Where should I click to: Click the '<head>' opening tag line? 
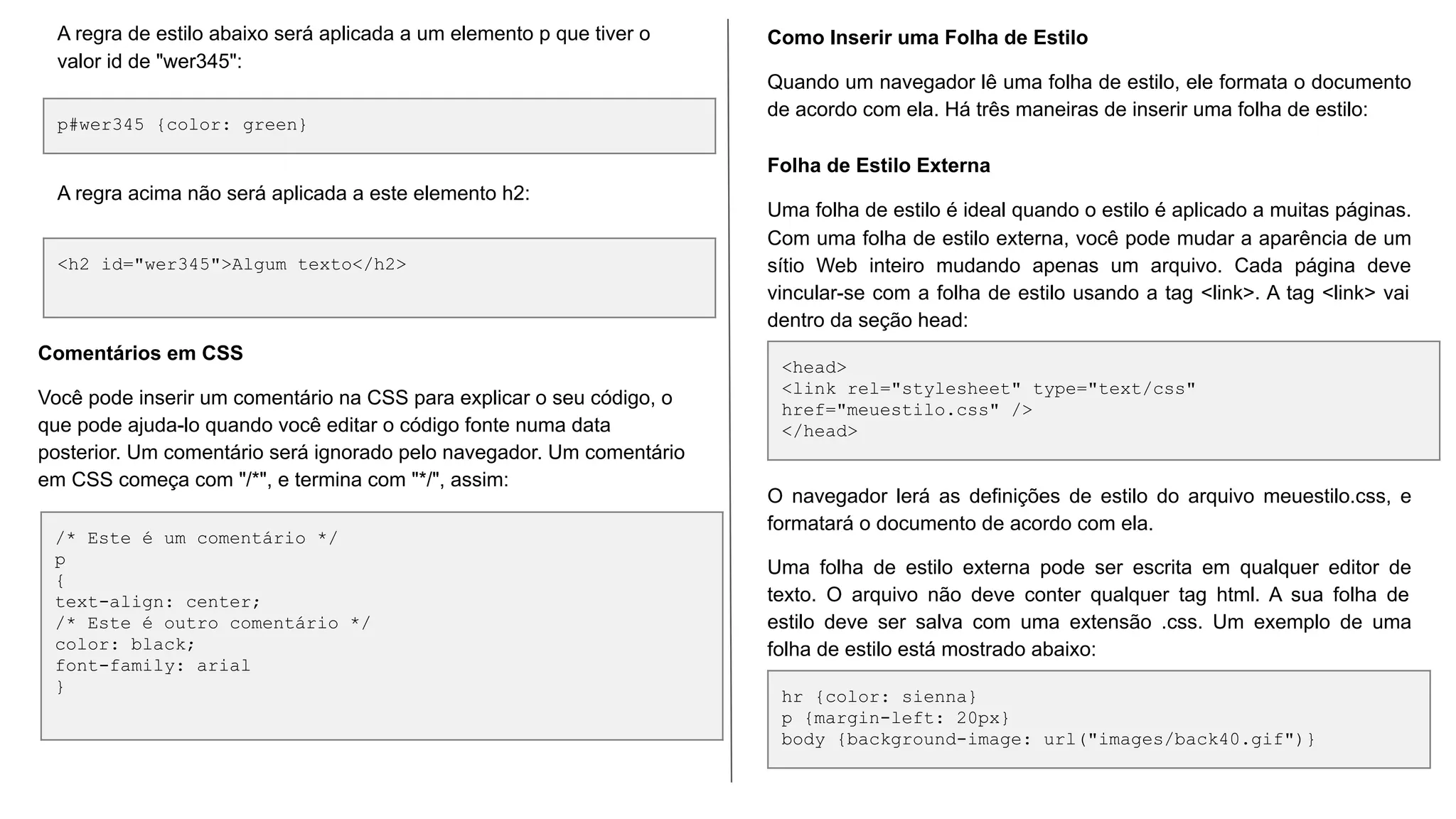point(814,368)
